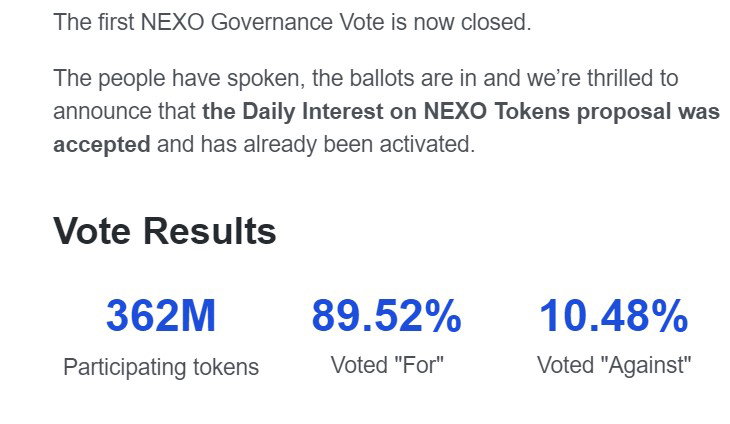Click the bold words "proposal was"
The image size is (730, 424).
648,112
